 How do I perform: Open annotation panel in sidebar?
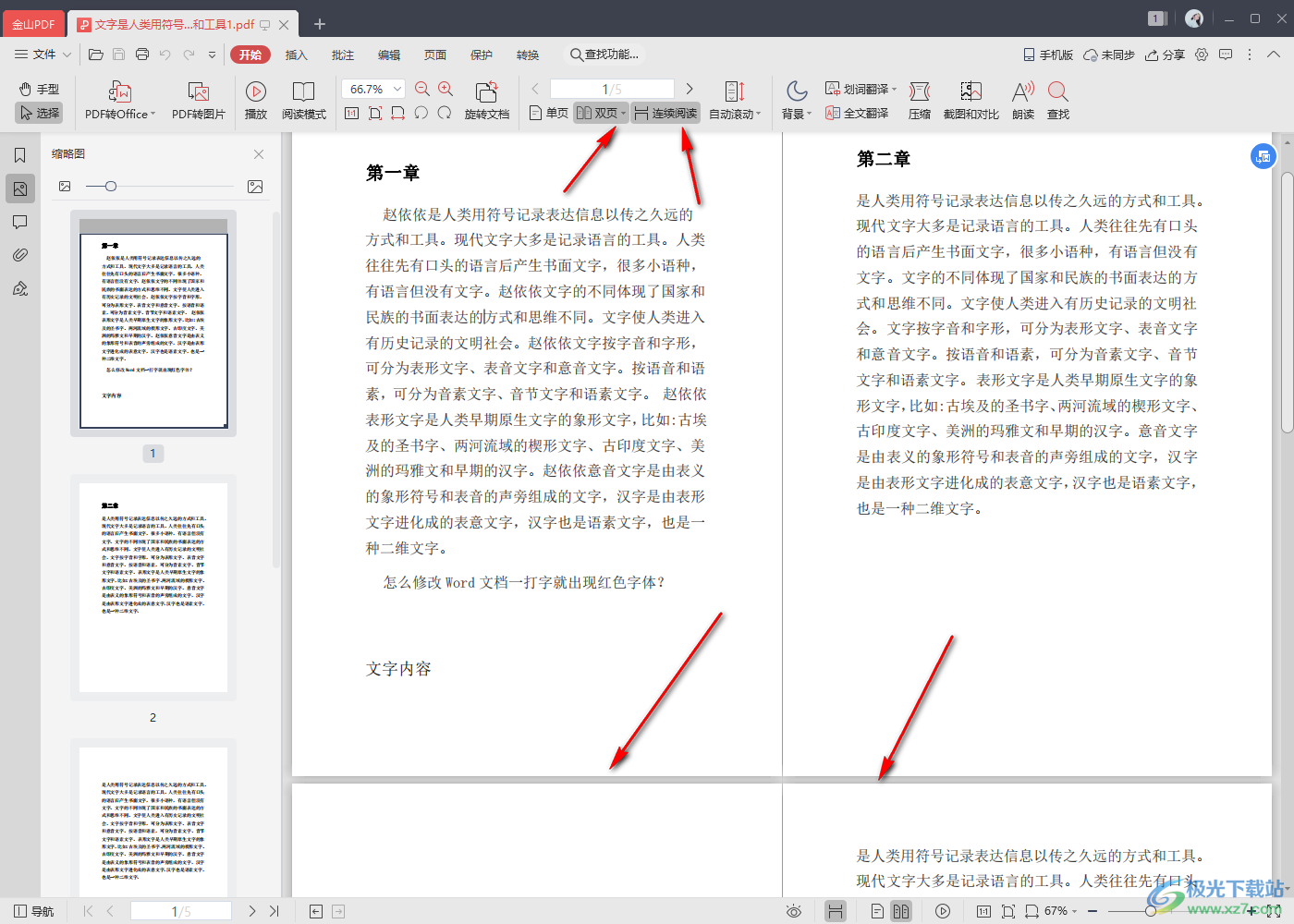[x=19, y=222]
